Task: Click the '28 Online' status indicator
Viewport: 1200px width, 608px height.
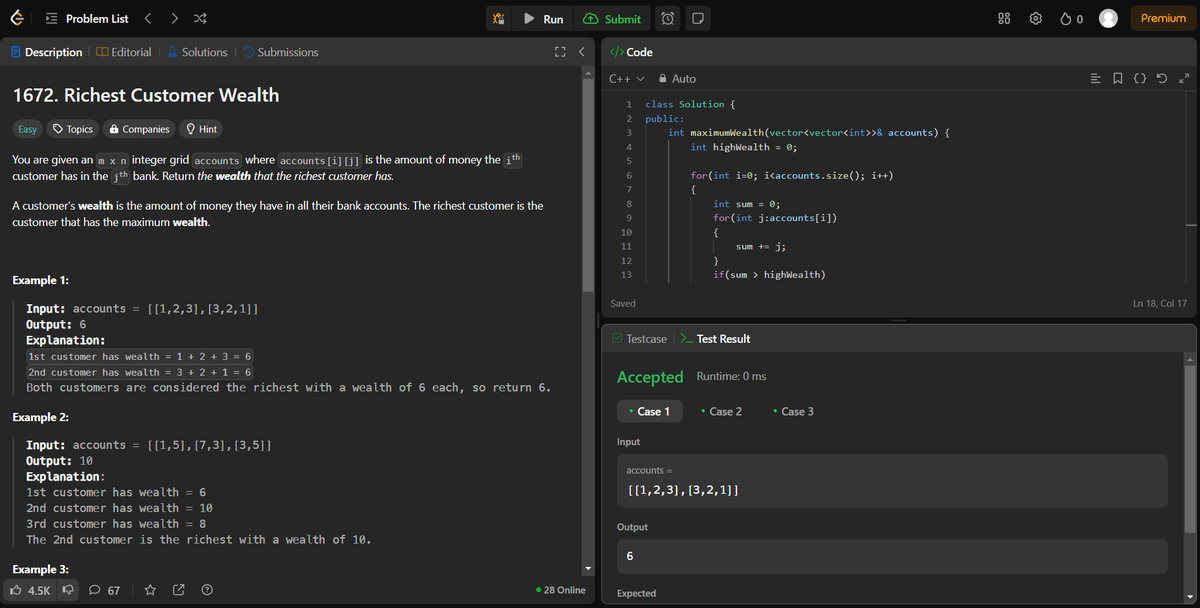Action: 561,590
